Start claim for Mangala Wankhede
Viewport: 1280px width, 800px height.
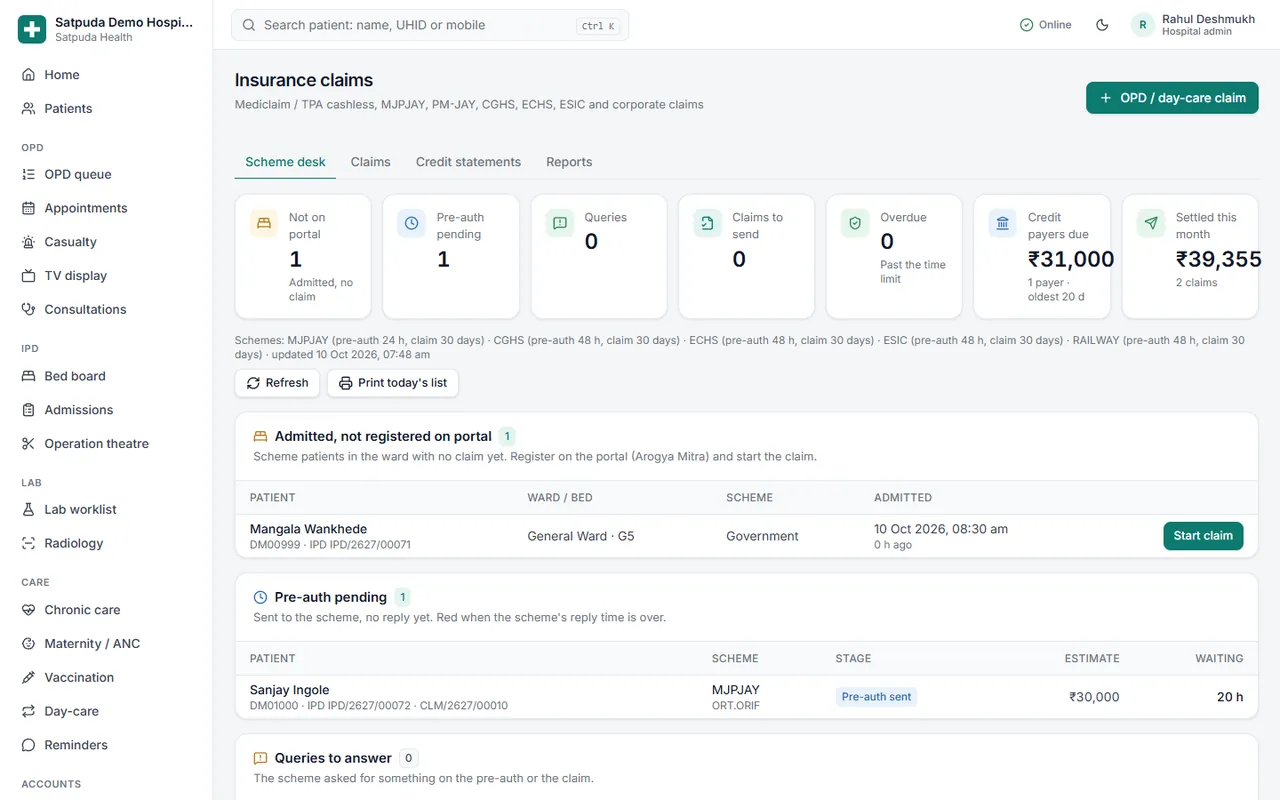[1203, 536]
